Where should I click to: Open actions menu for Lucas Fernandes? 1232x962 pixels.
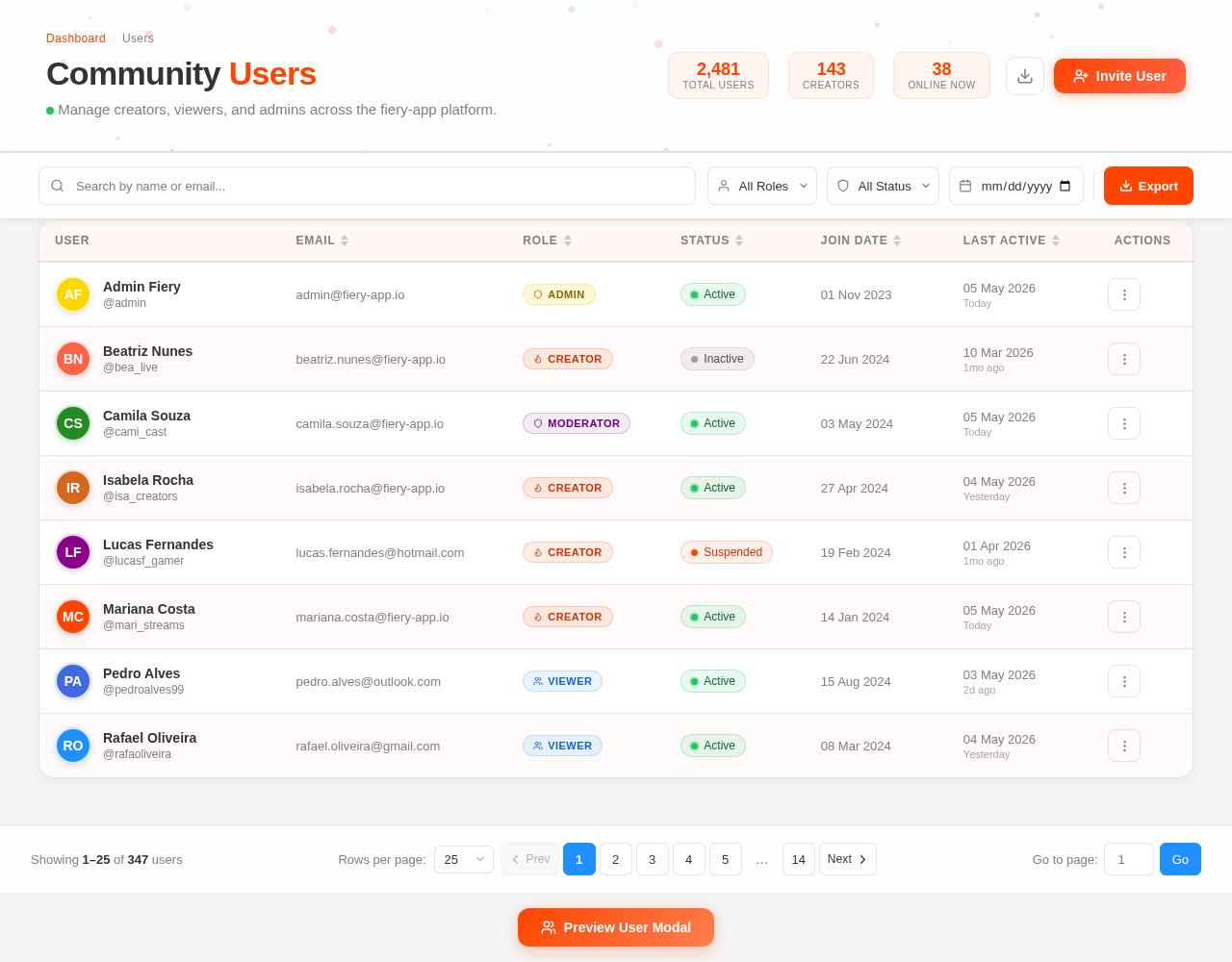click(x=1124, y=552)
